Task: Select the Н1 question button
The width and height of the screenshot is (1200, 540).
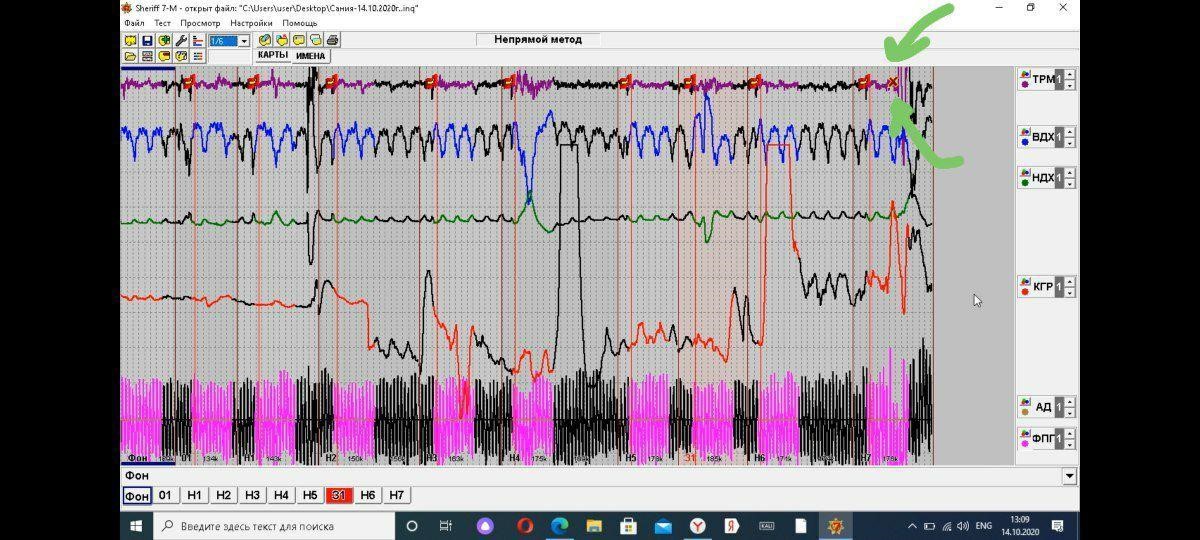Action: click(194, 496)
